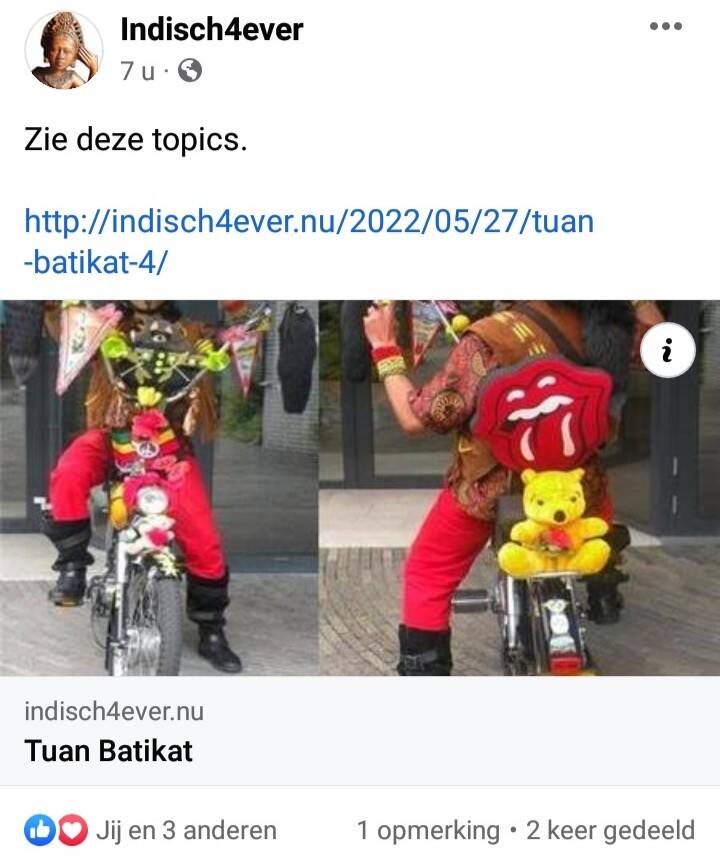Open left photo of decorated motorbike front
720x867 pixels.
coord(159,488)
